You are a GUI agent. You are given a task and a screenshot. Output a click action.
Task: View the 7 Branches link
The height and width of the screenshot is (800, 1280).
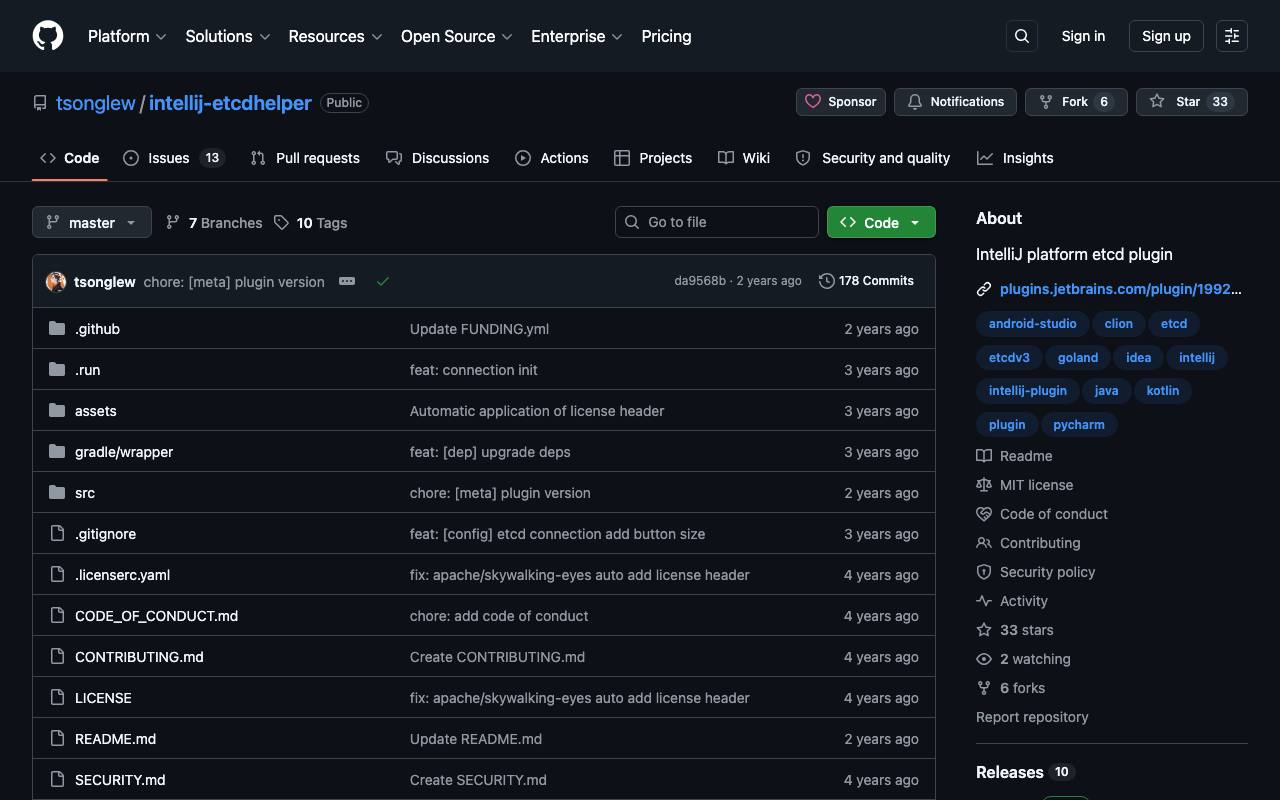(214, 223)
